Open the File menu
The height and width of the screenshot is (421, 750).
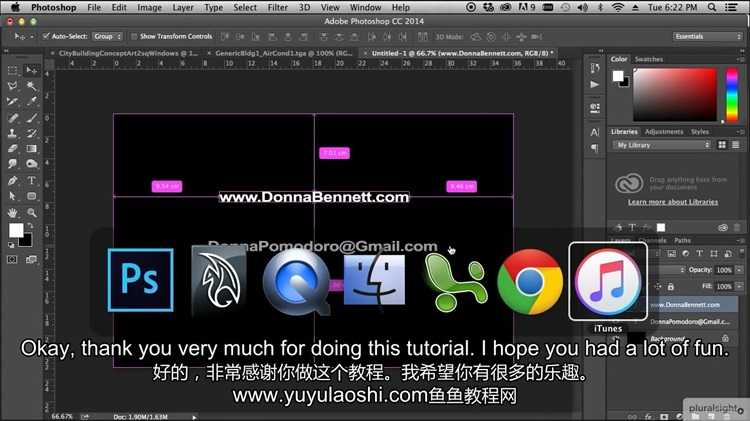tap(94, 7)
